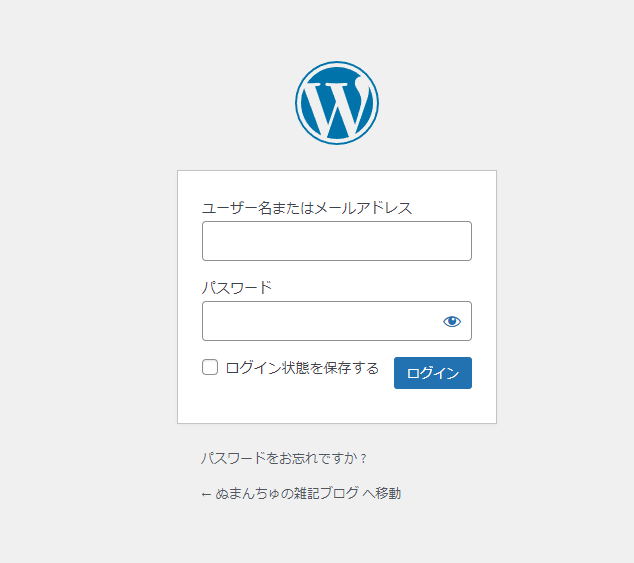Click the left arrow before ぬまんちゅの雑記ブログ

(206, 494)
